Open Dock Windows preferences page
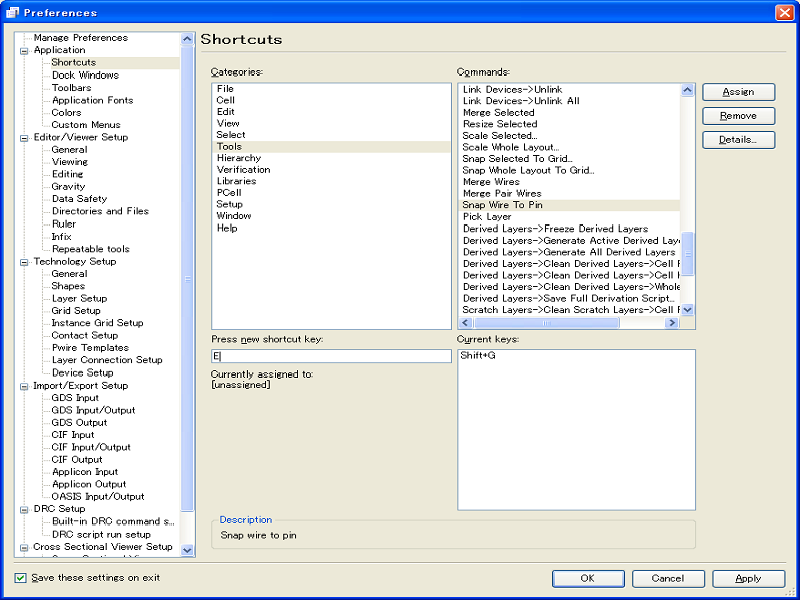The width and height of the screenshot is (800, 600). [85, 75]
